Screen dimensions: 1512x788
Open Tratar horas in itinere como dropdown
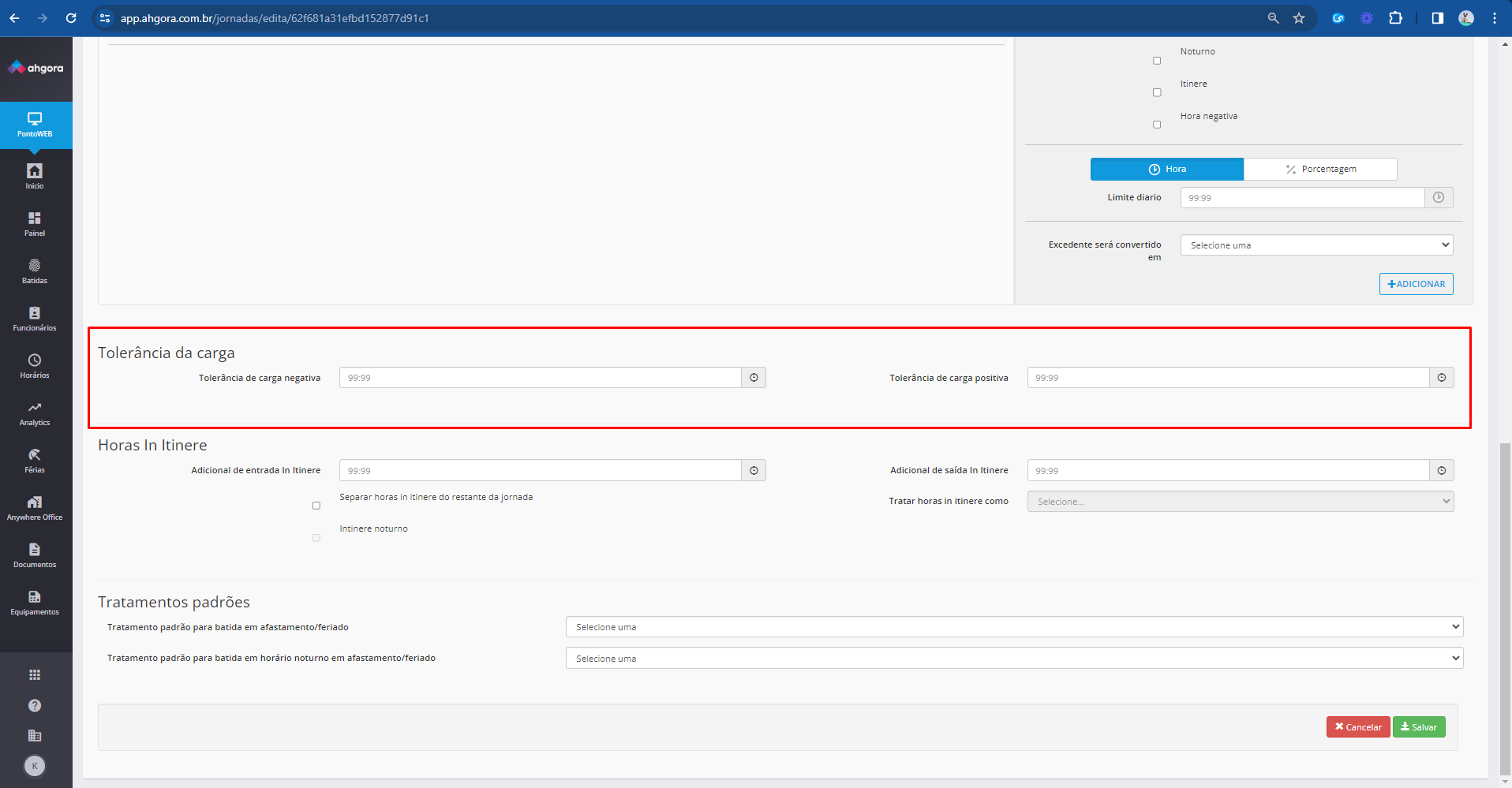pyautogui.click(x=1241, y=502)
